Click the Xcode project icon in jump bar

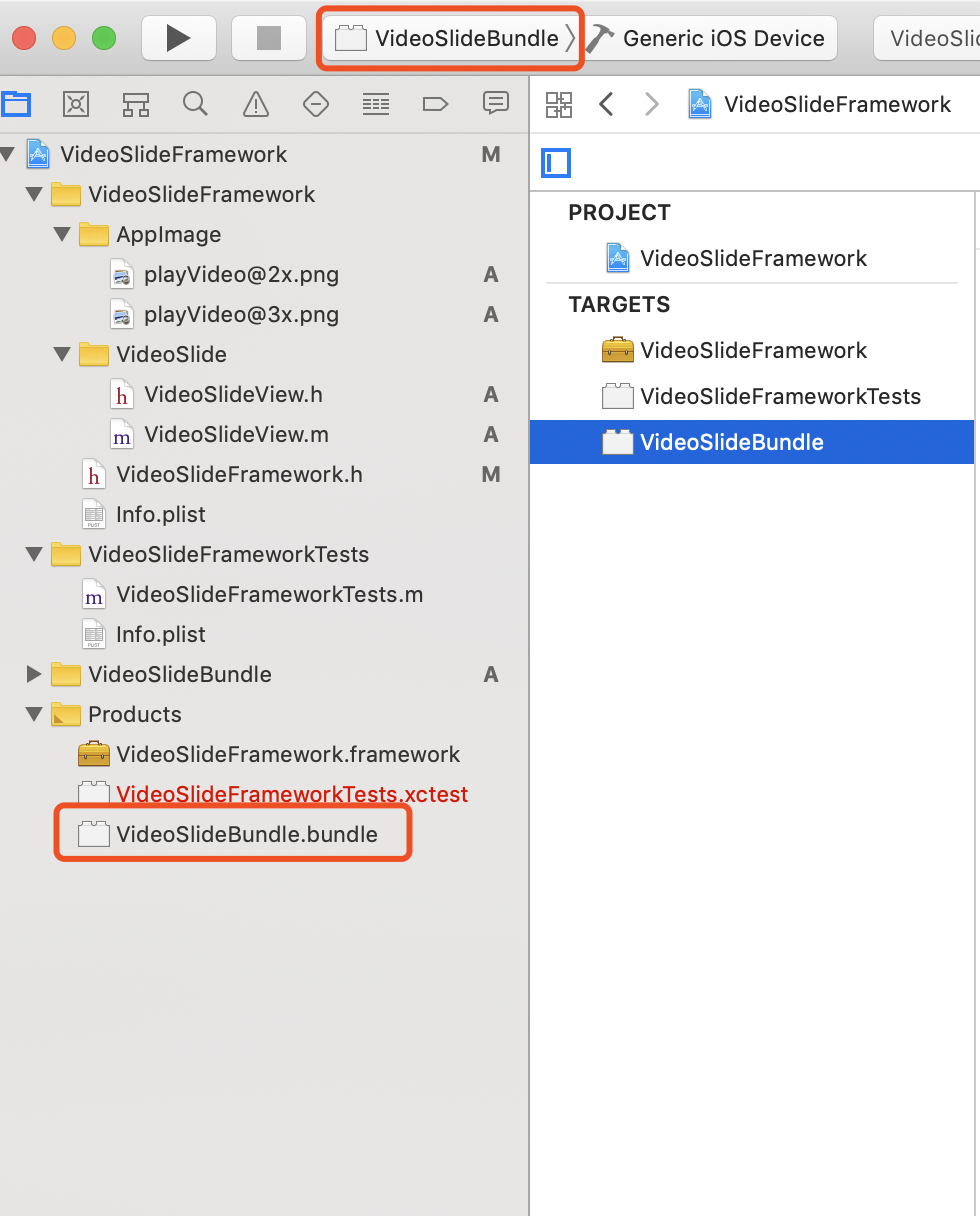700,104
